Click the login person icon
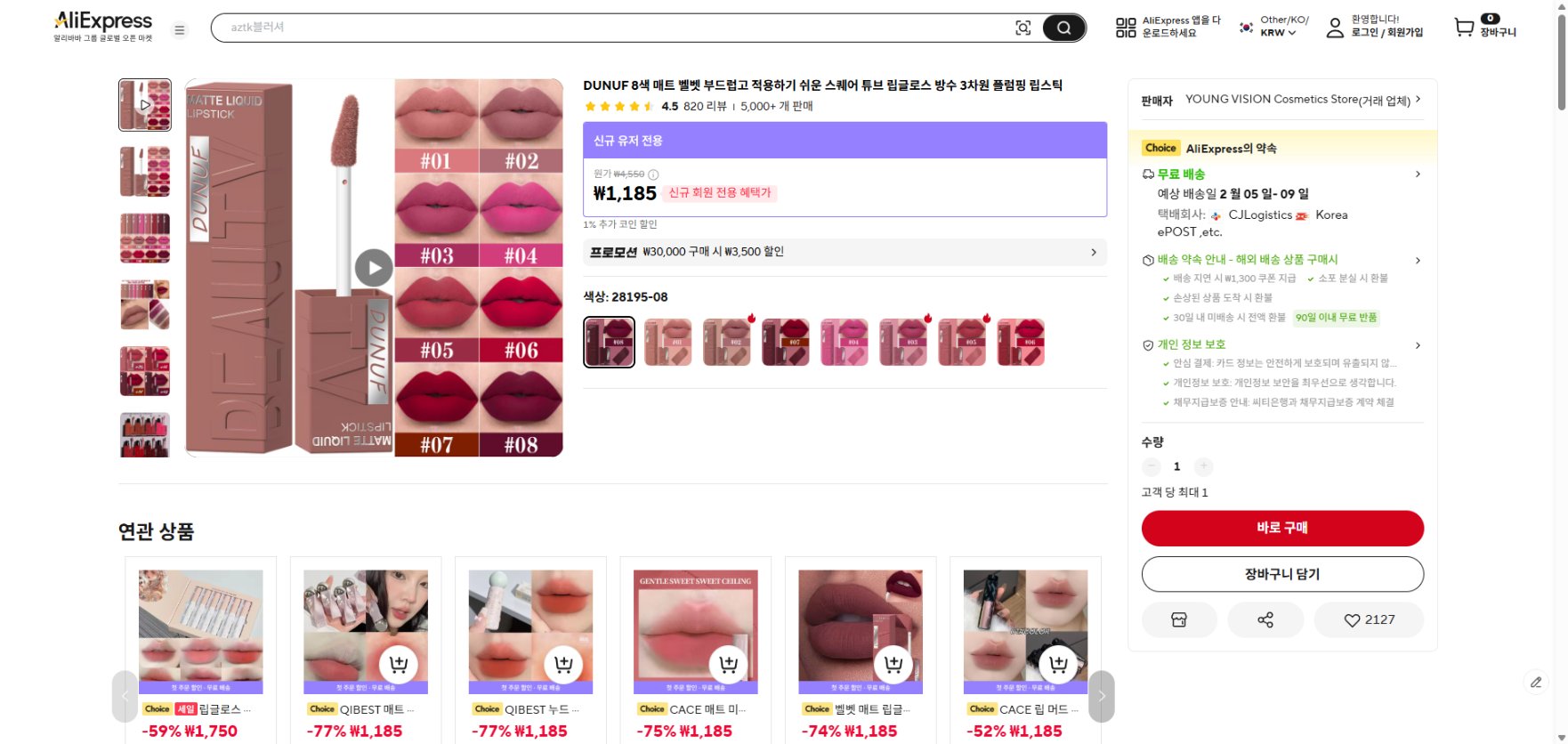 [x=1335, y=28]
